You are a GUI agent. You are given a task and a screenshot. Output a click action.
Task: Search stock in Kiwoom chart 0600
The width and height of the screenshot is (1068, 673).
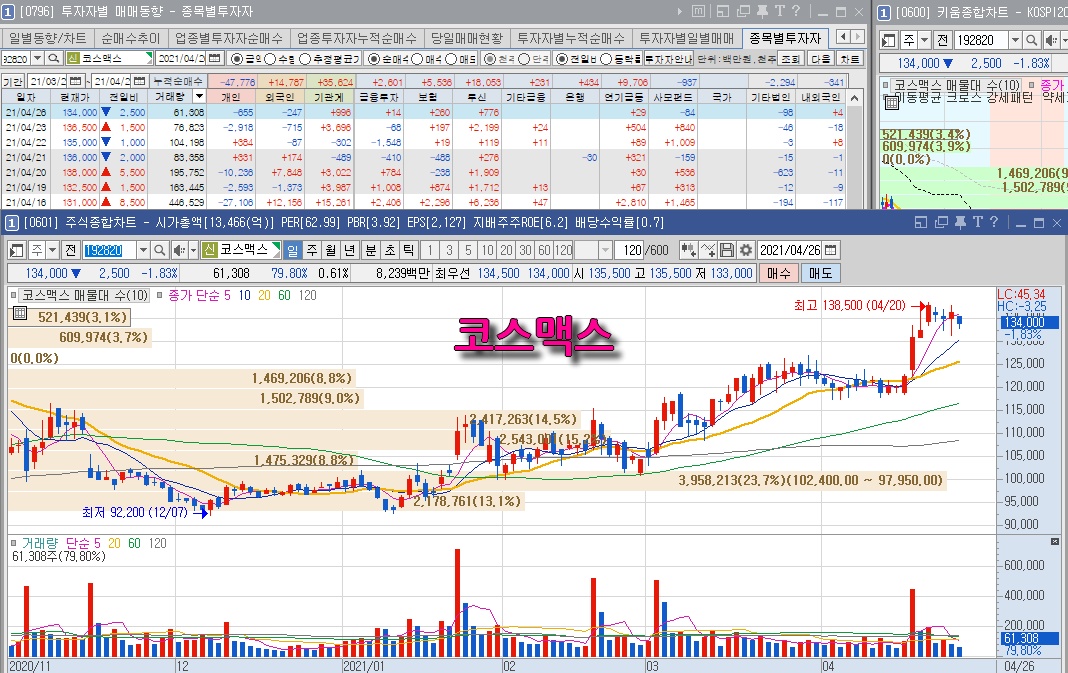pyautogui.click(x=1031, y=41)
